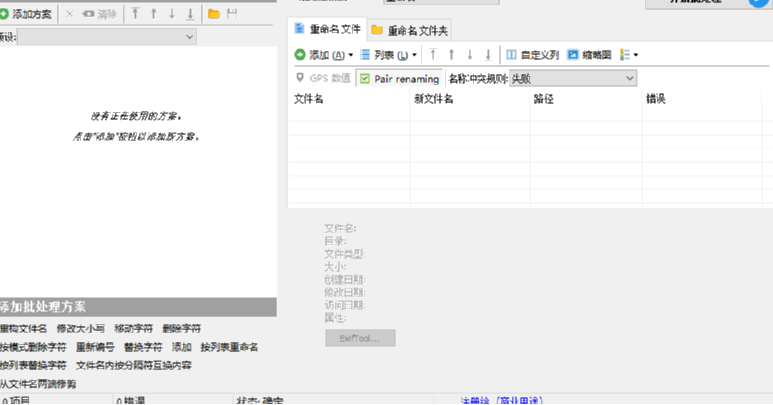Open method preset via orange folder icon
773x405 pixels.
213,14
